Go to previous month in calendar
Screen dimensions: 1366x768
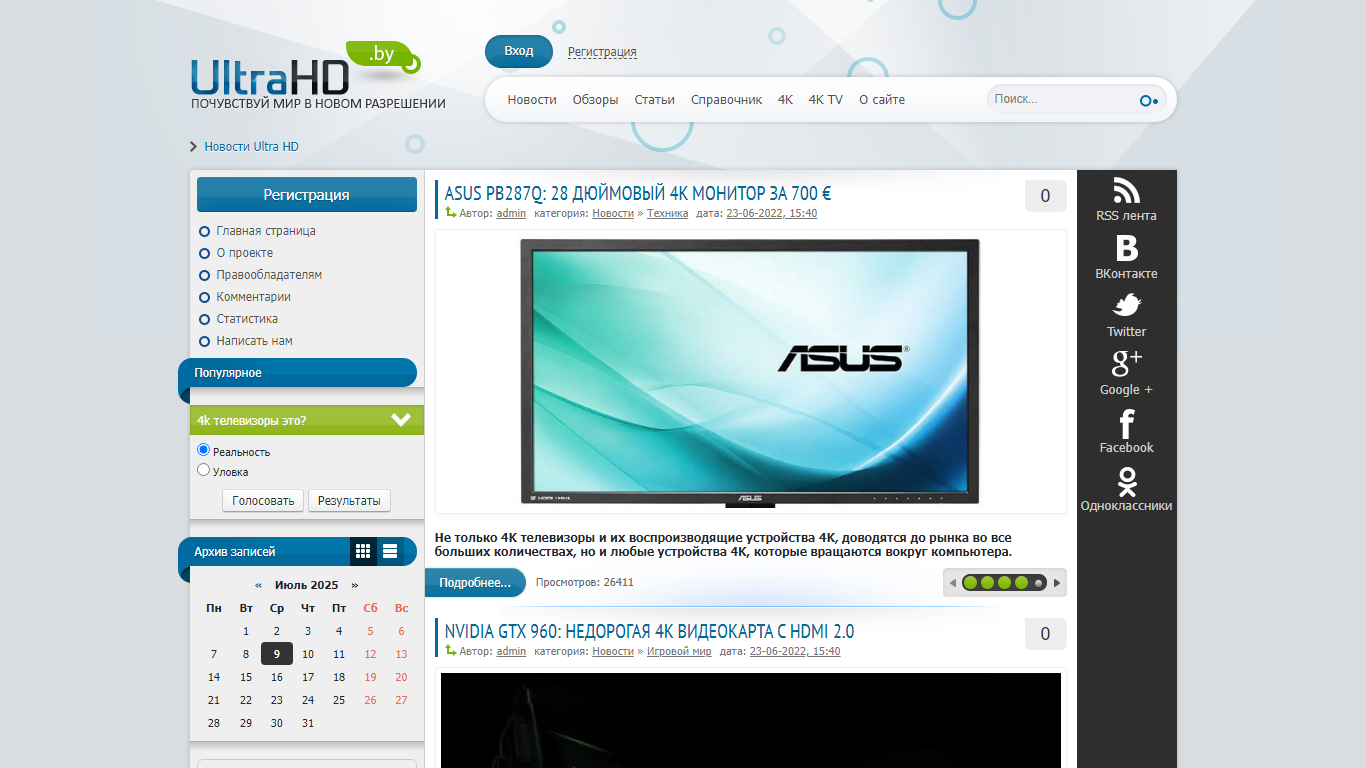259,585
